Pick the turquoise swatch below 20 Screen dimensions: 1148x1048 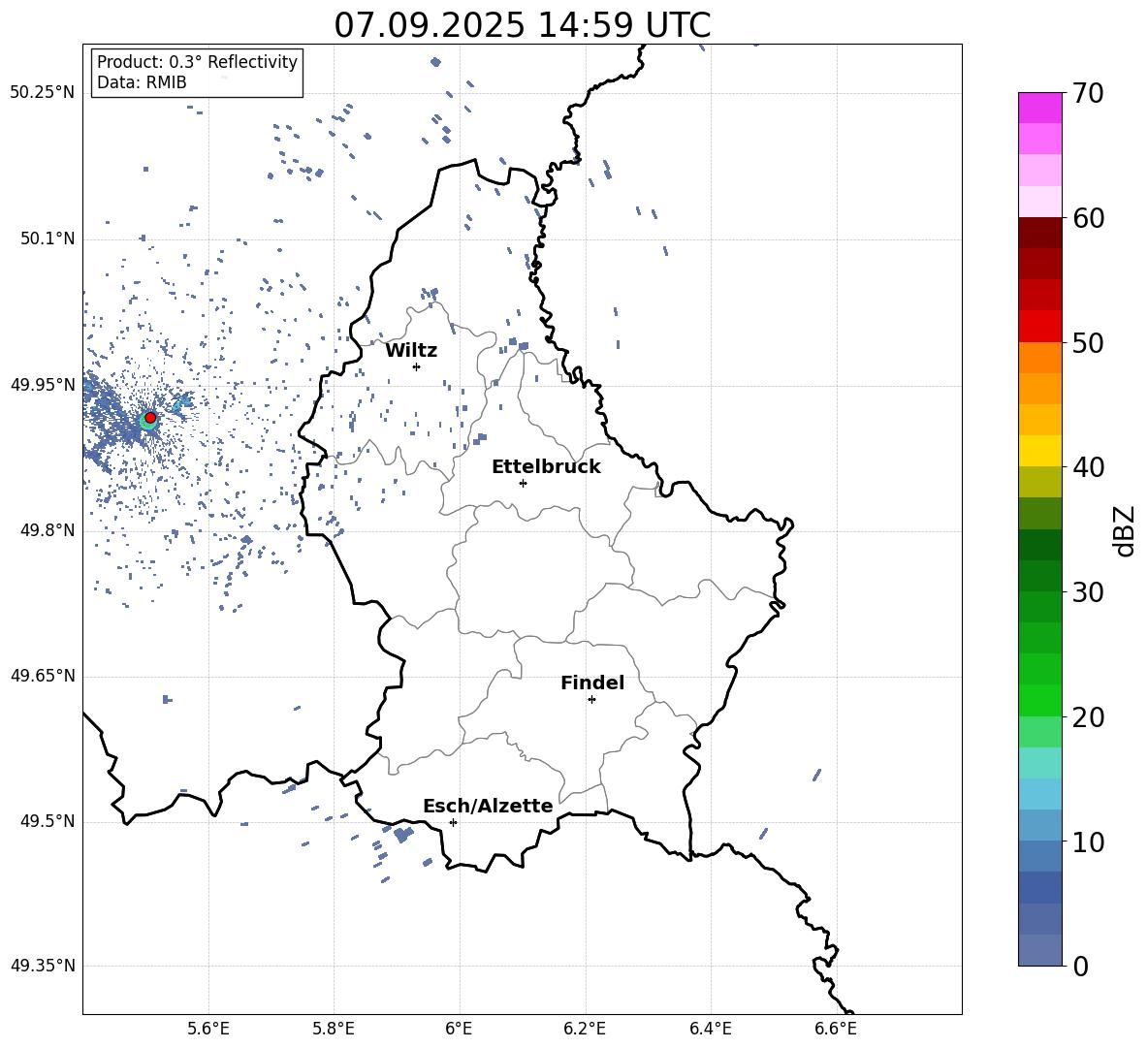click(x=1039, y=763)
